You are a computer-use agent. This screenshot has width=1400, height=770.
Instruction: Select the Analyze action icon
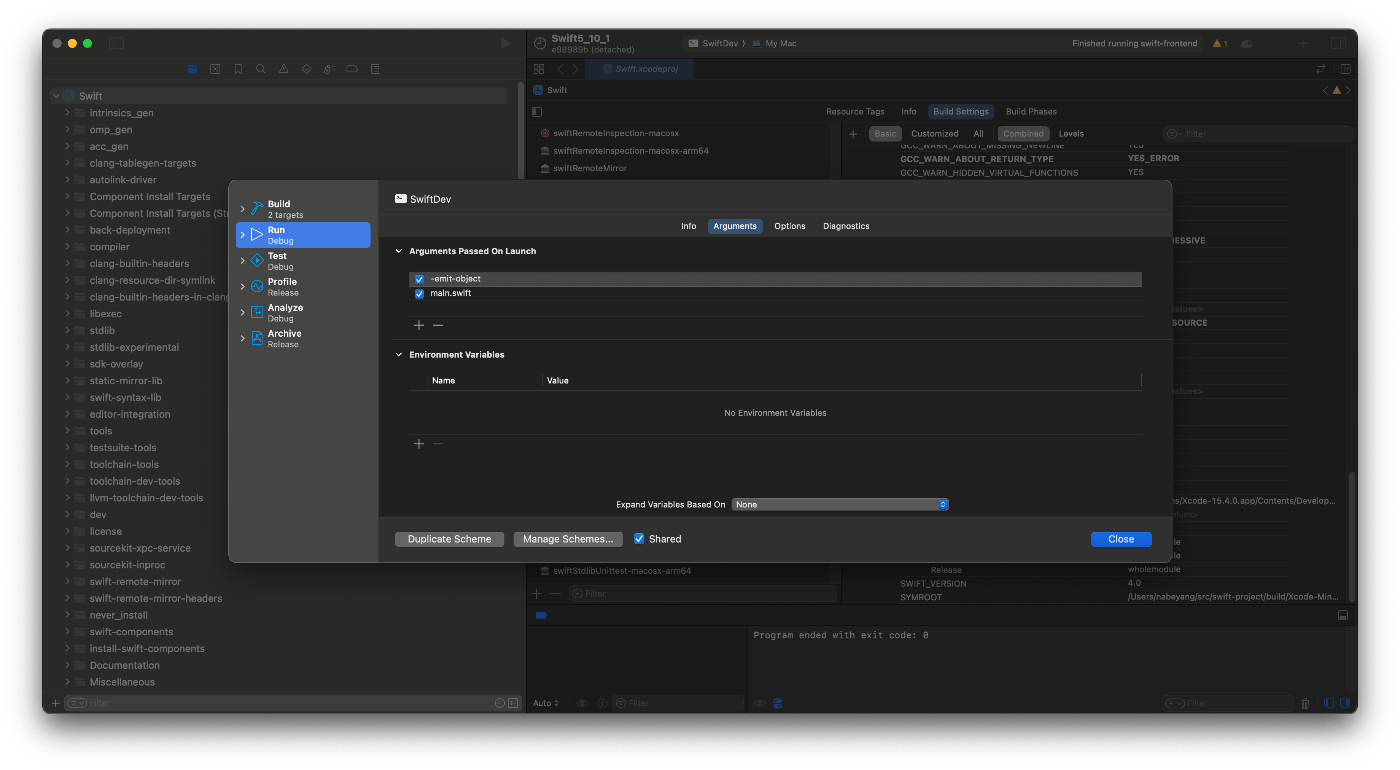257,313
